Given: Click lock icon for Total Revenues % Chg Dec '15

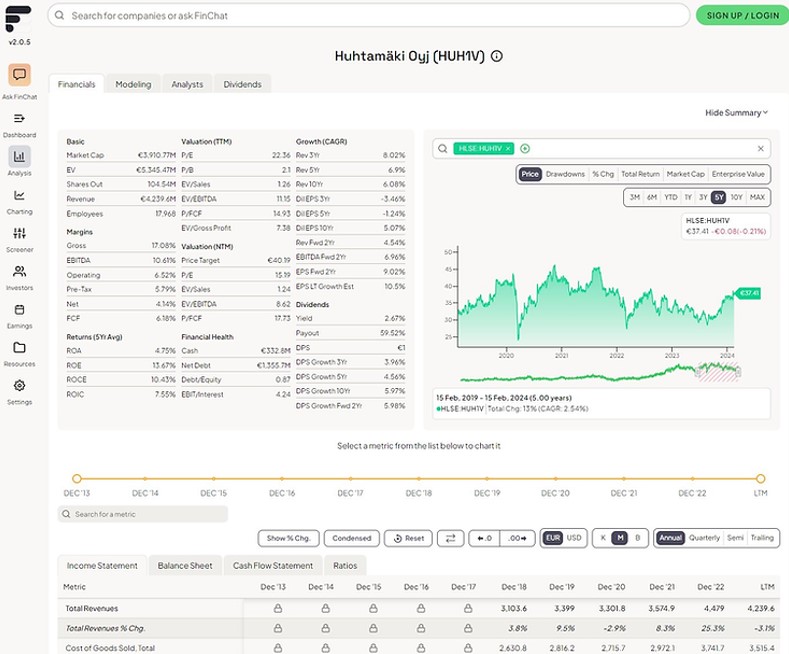Looking at the screenshot, I should (373, 628).
